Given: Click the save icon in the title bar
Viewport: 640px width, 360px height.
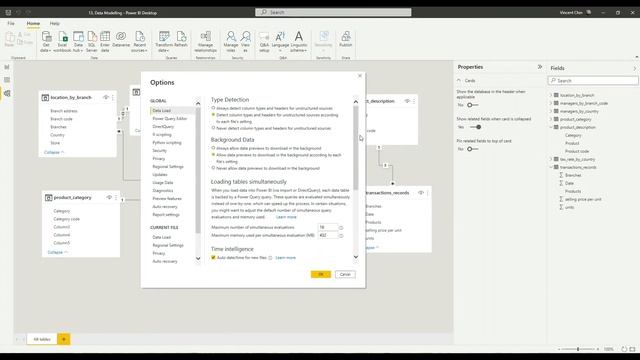Looking at the screenshot, I should click(x=8, y=13).
